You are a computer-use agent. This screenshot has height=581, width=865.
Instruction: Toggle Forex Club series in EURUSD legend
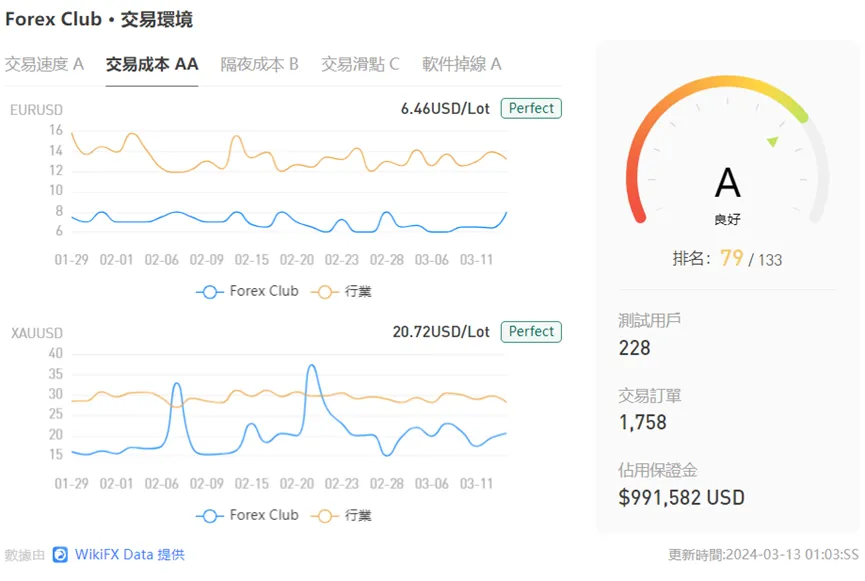pyautogui.click(x=247, y=291)
